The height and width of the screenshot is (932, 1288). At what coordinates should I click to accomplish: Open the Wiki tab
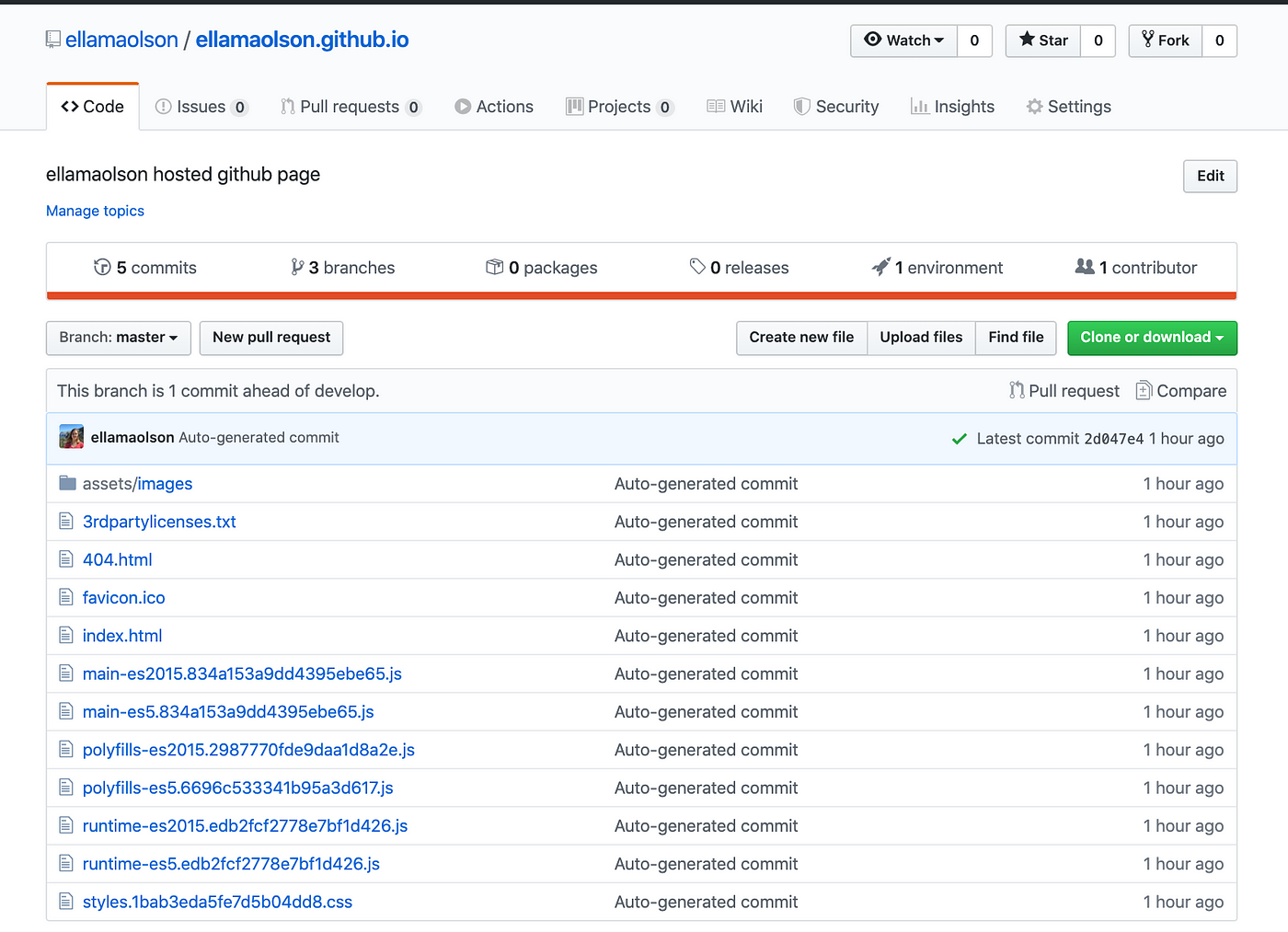(735, 107)
